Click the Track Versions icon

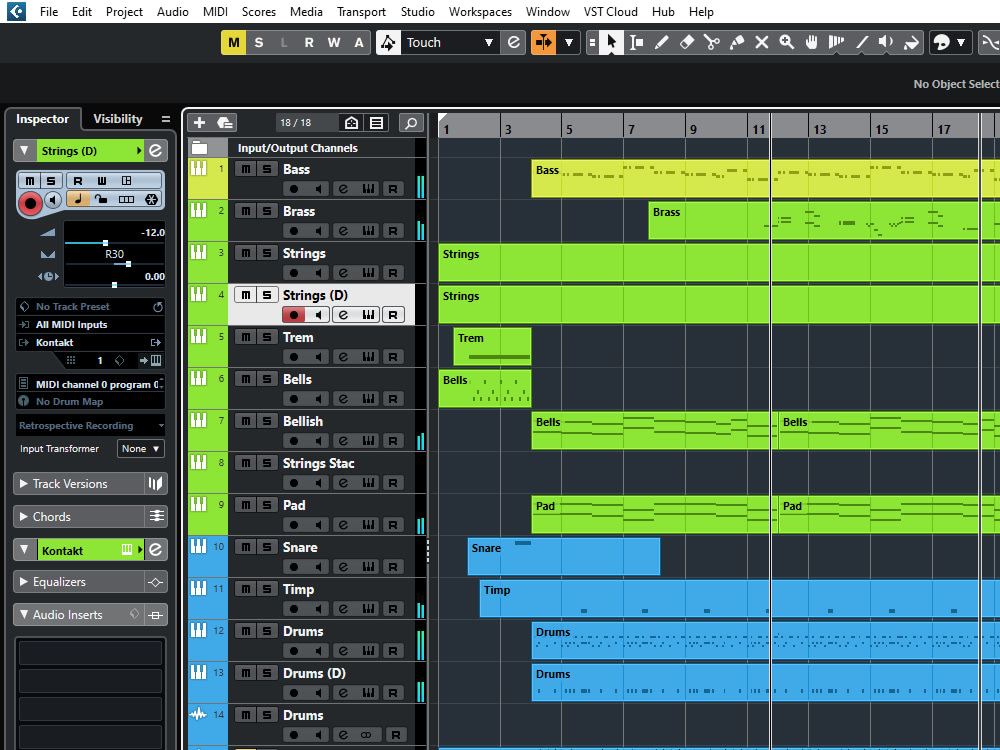pyautogui.click(x=156, y=483)
